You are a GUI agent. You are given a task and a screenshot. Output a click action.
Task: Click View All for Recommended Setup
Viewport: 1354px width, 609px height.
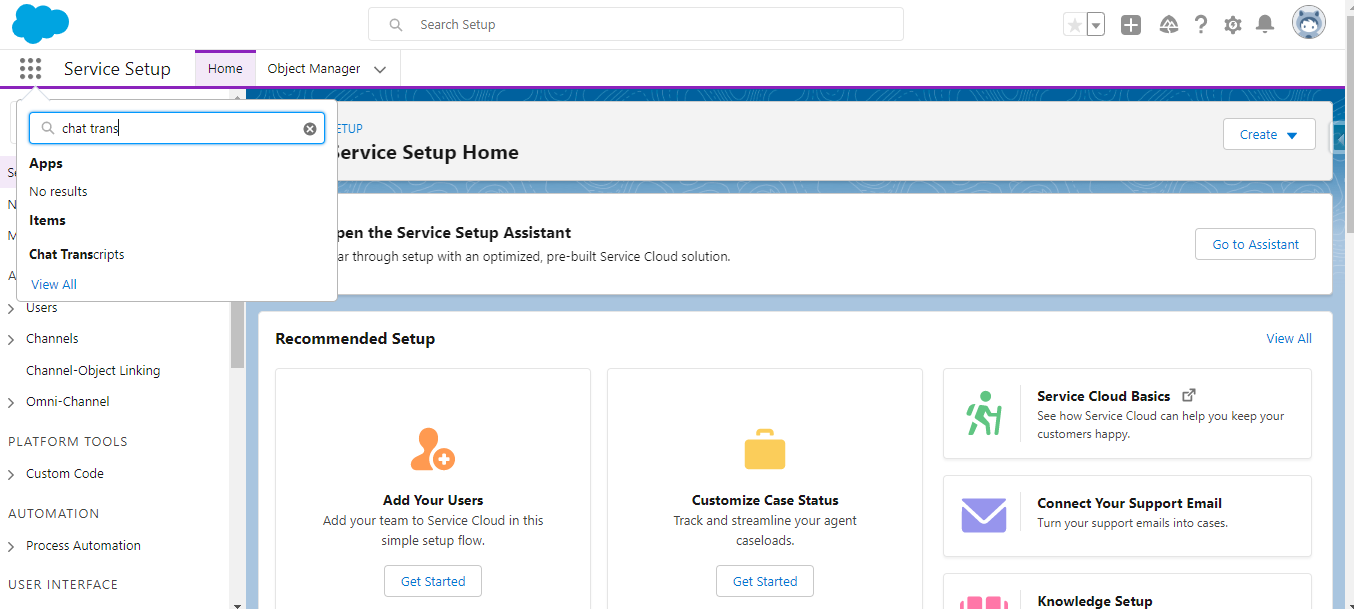click(1288, 338)
